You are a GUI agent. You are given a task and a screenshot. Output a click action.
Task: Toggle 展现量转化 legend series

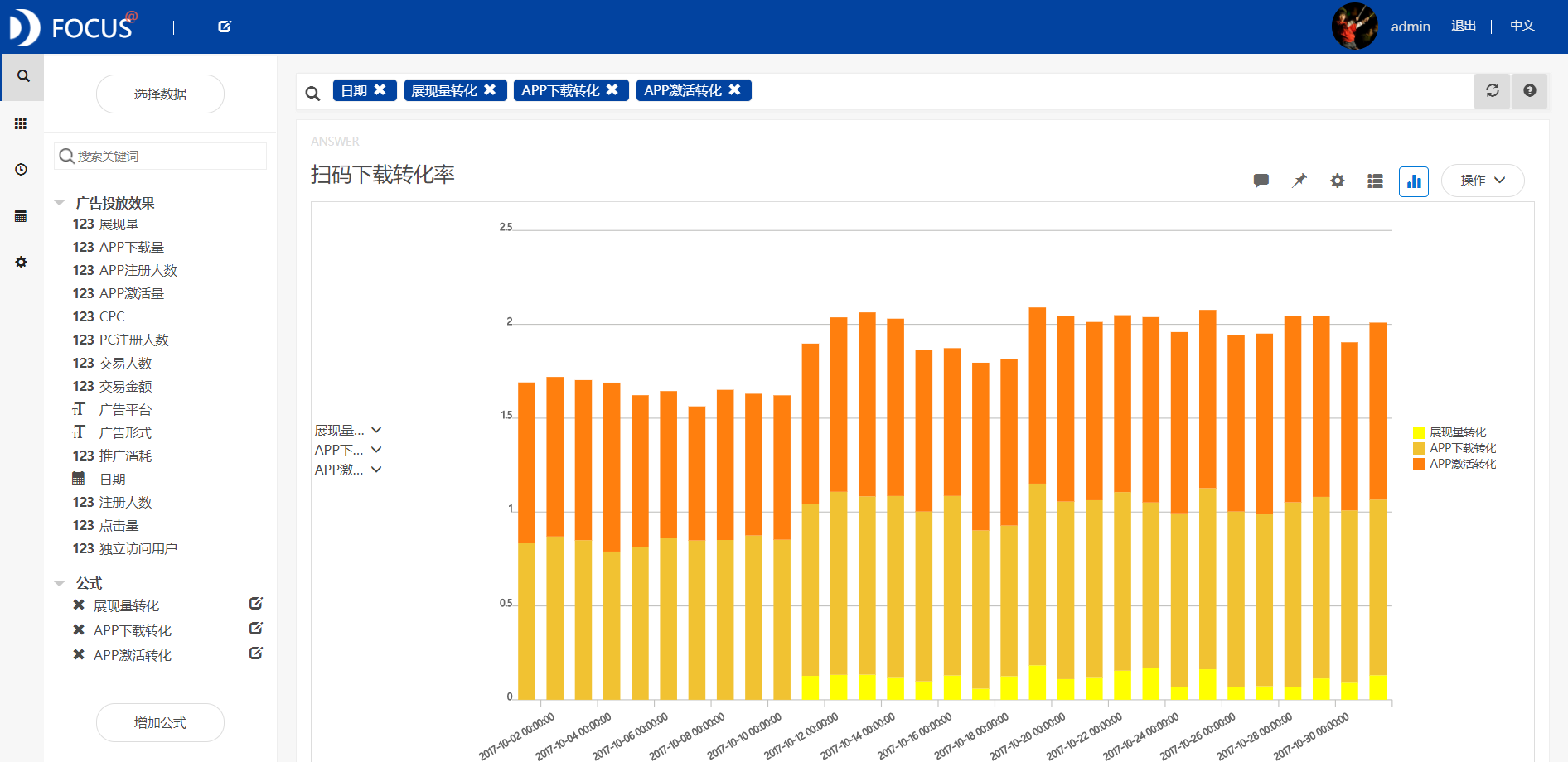click(x=1456, y=432)
